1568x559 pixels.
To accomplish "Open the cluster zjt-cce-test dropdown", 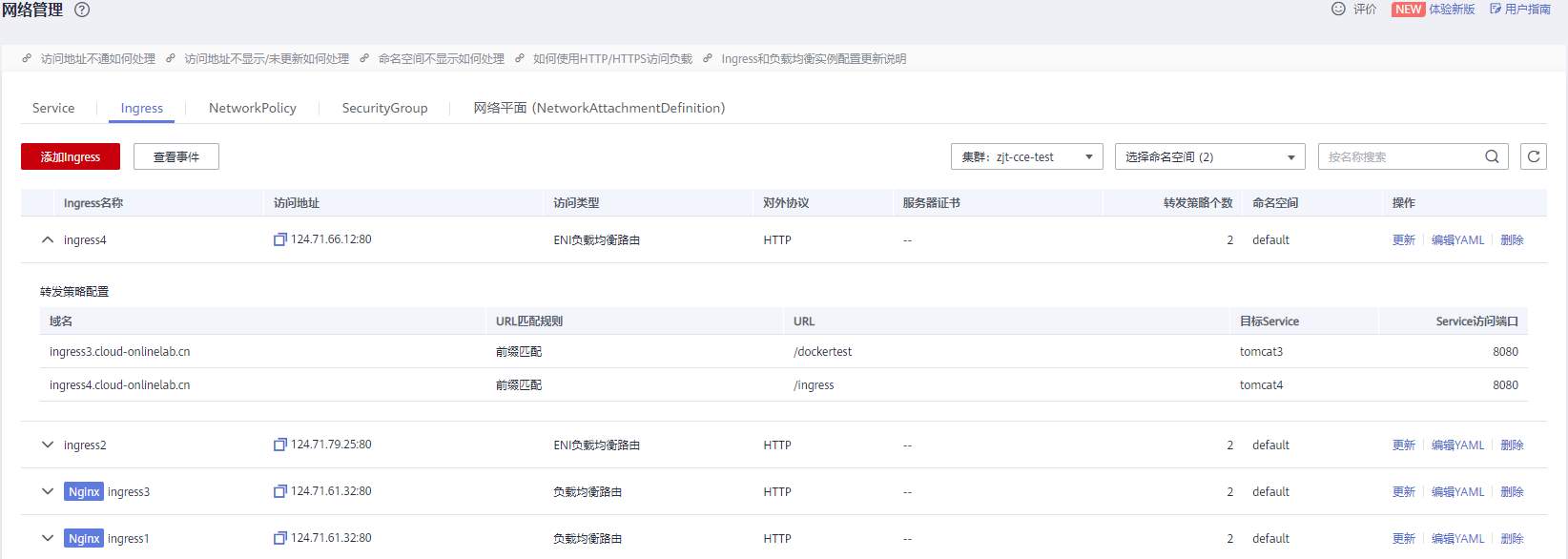I will tap(1026, 156).
